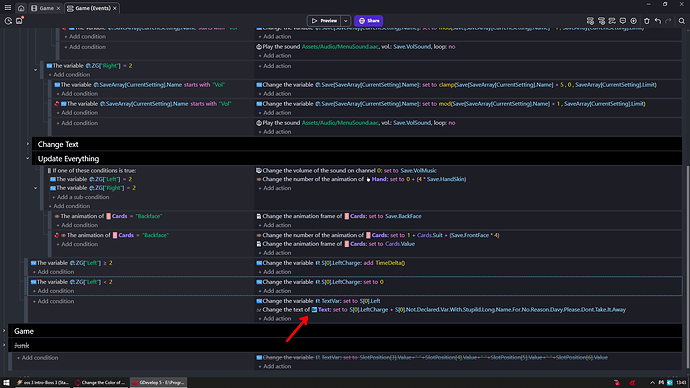Switch to 'Change the Color of' taskbar window
690x388 pixels.
100,383
